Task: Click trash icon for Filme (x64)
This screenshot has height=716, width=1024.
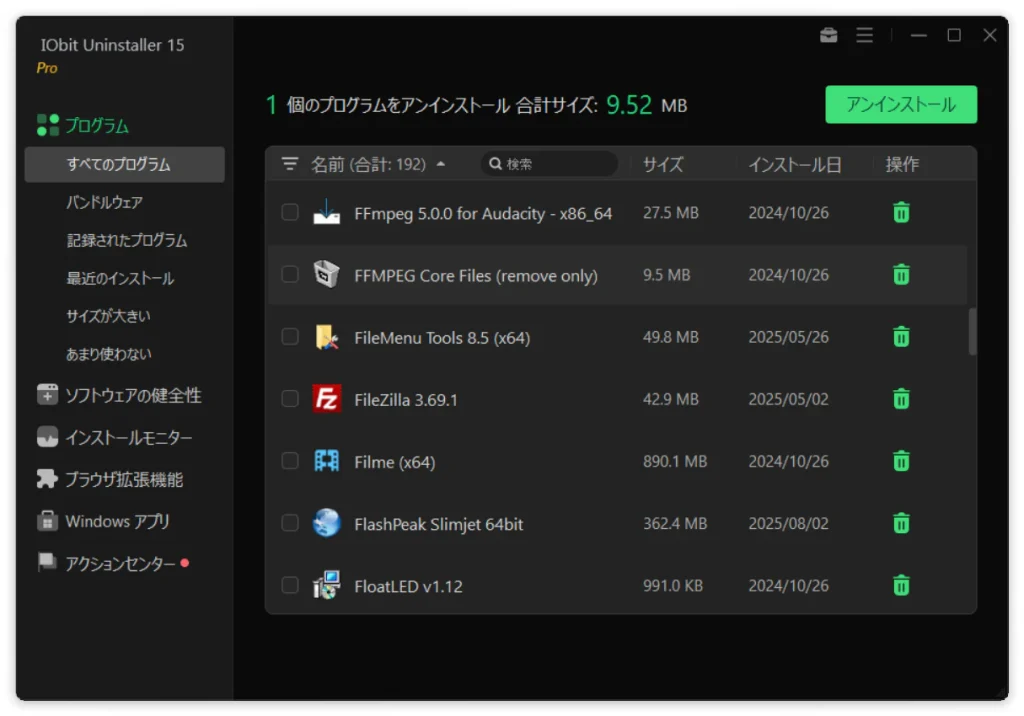Action: point(901,461)
